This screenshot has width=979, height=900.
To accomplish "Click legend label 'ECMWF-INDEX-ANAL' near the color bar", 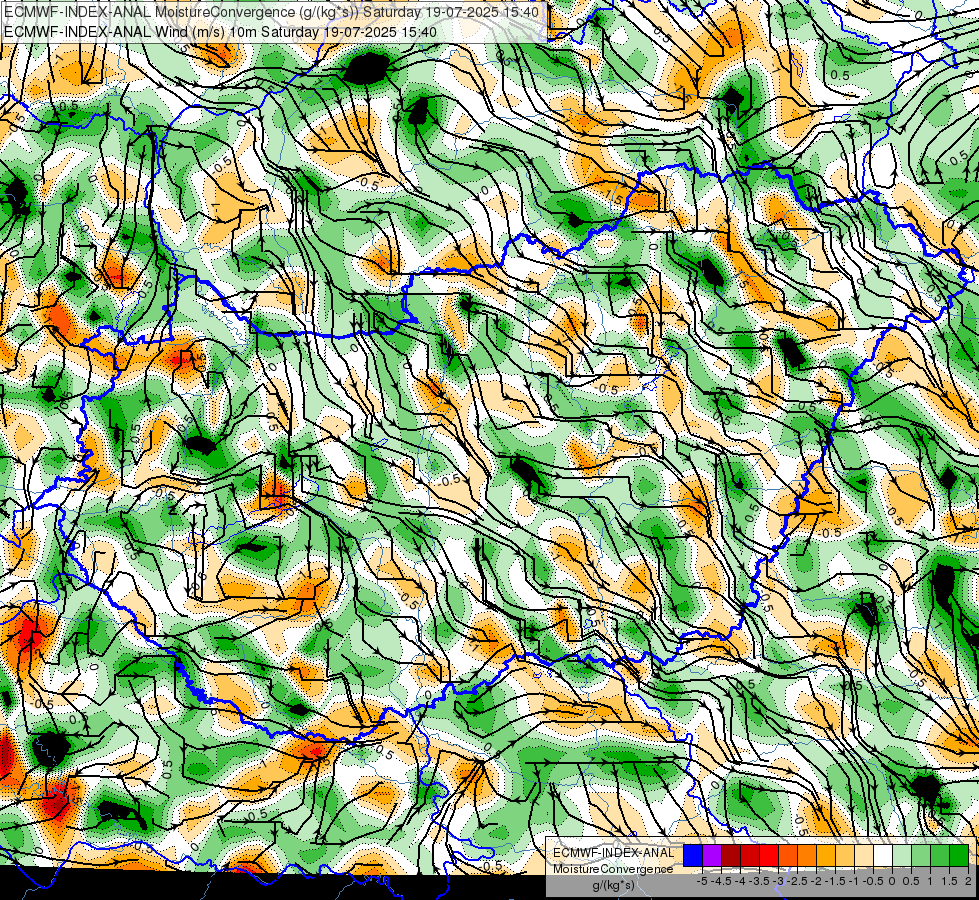I will (x=614, y=853).
